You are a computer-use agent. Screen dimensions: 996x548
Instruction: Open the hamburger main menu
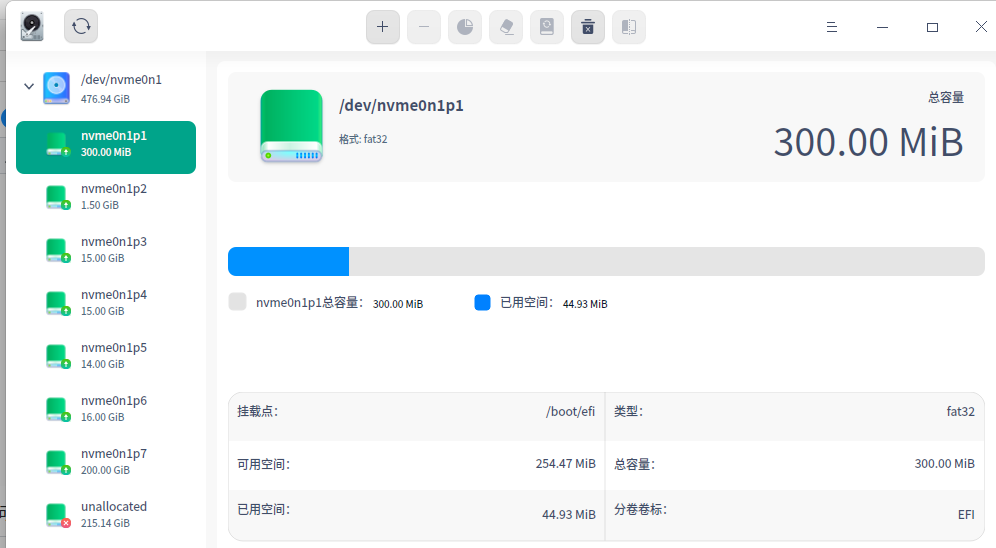(831, 27)
